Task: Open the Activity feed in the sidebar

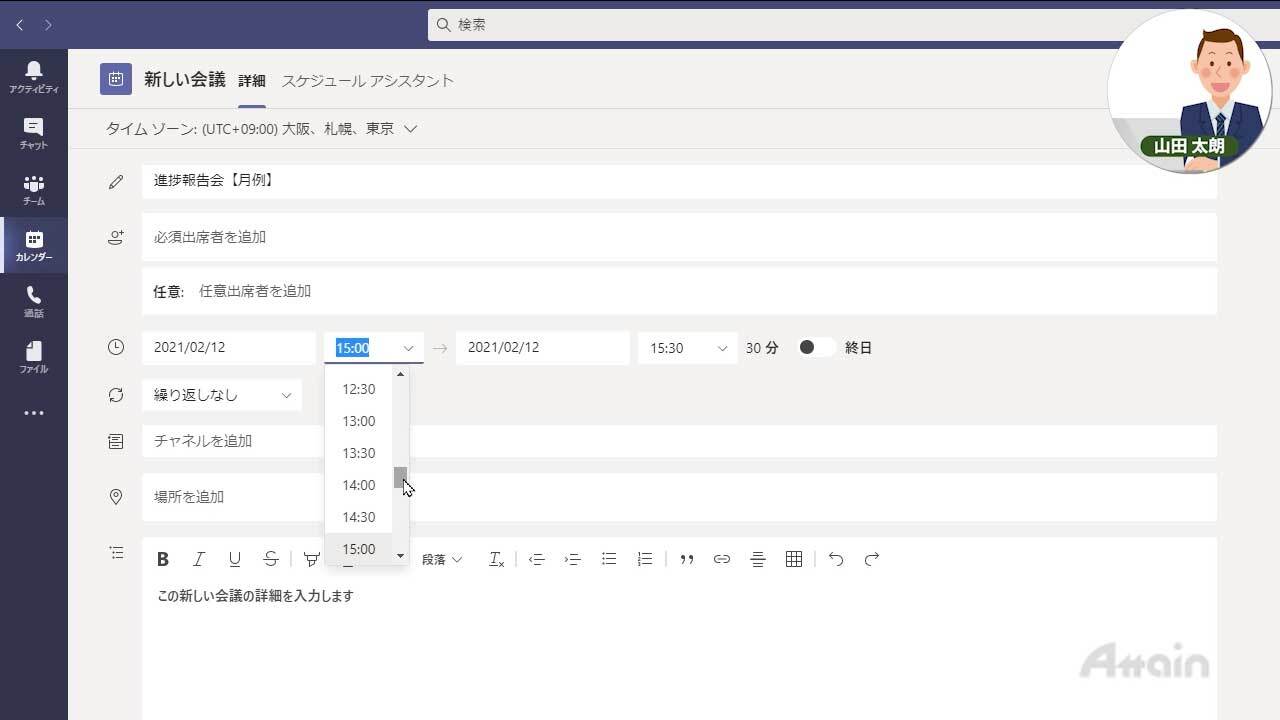Action: (x=33, y=76)
